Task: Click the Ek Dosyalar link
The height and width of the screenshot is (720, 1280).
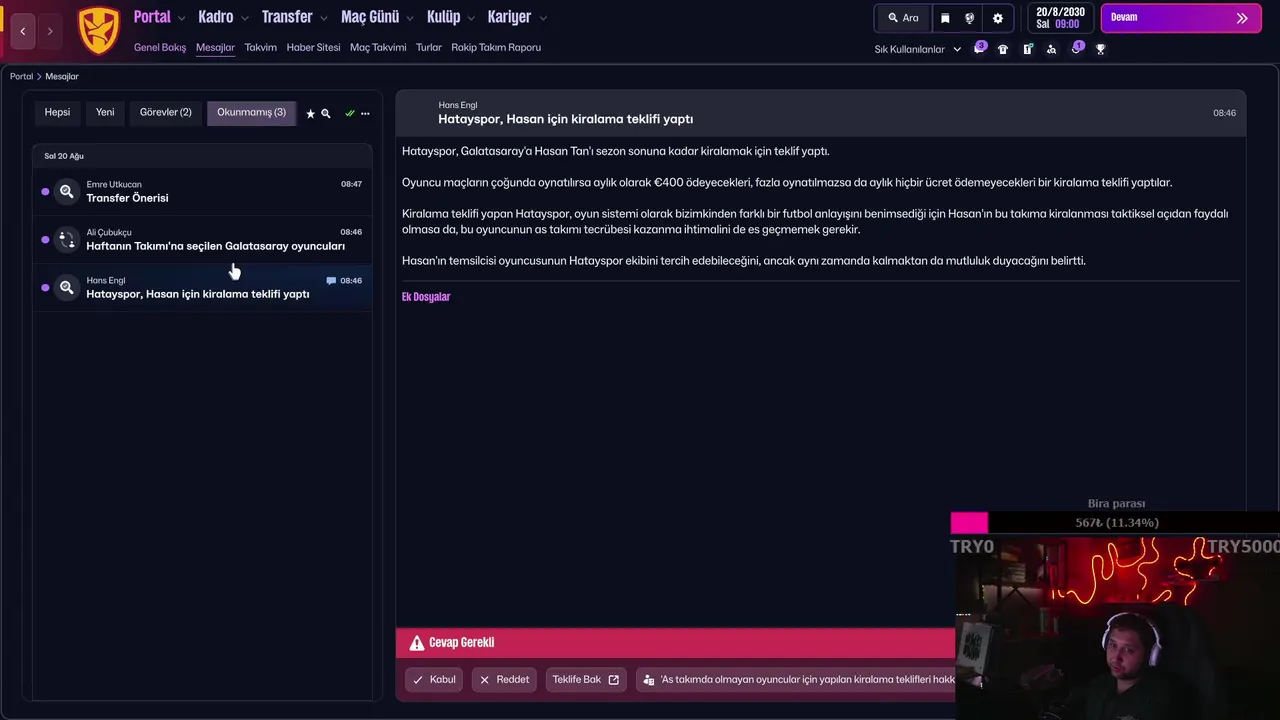Action: point(426,297)
